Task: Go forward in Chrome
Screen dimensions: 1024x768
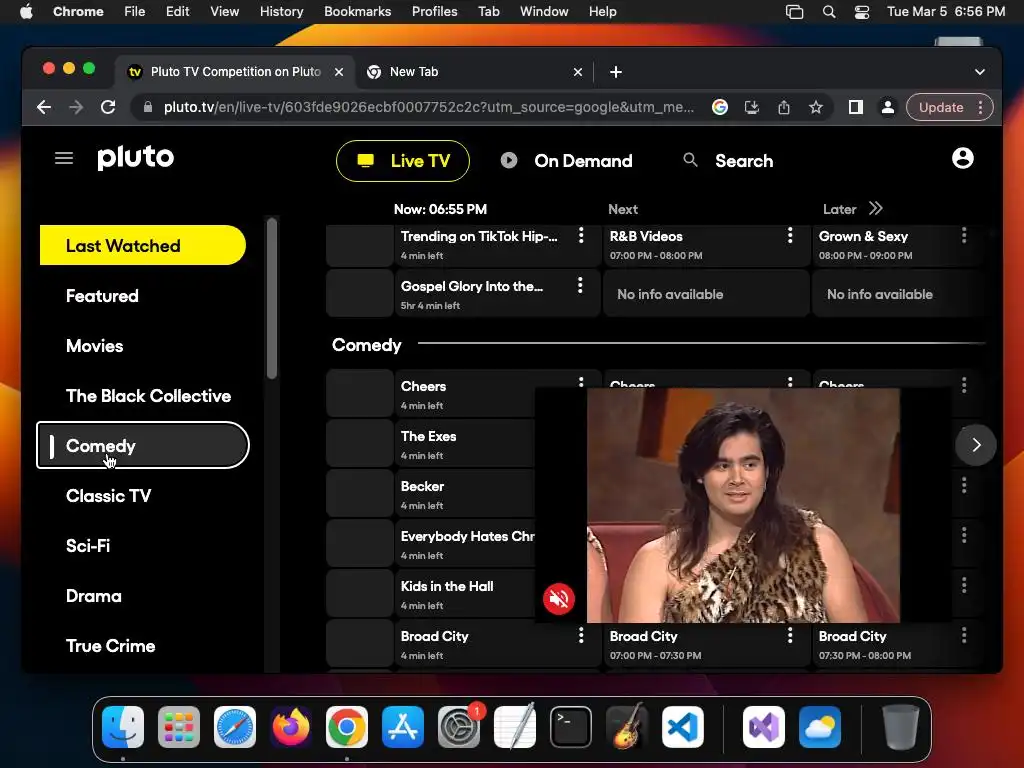Action: pyautogui.click(x=76, y=107)
